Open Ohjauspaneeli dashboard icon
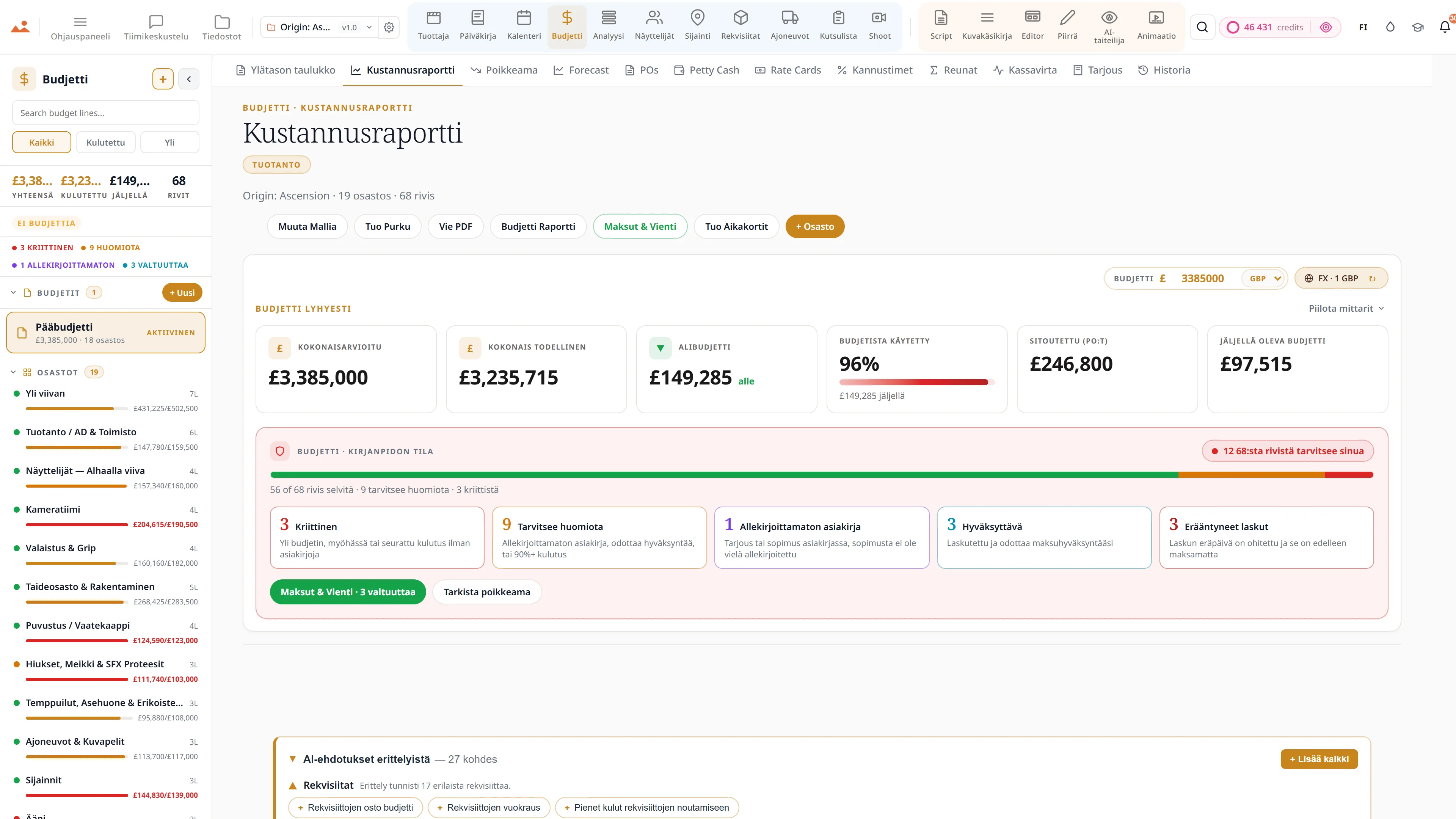This screenshot has height=819, width=1456. click(80, 22)
